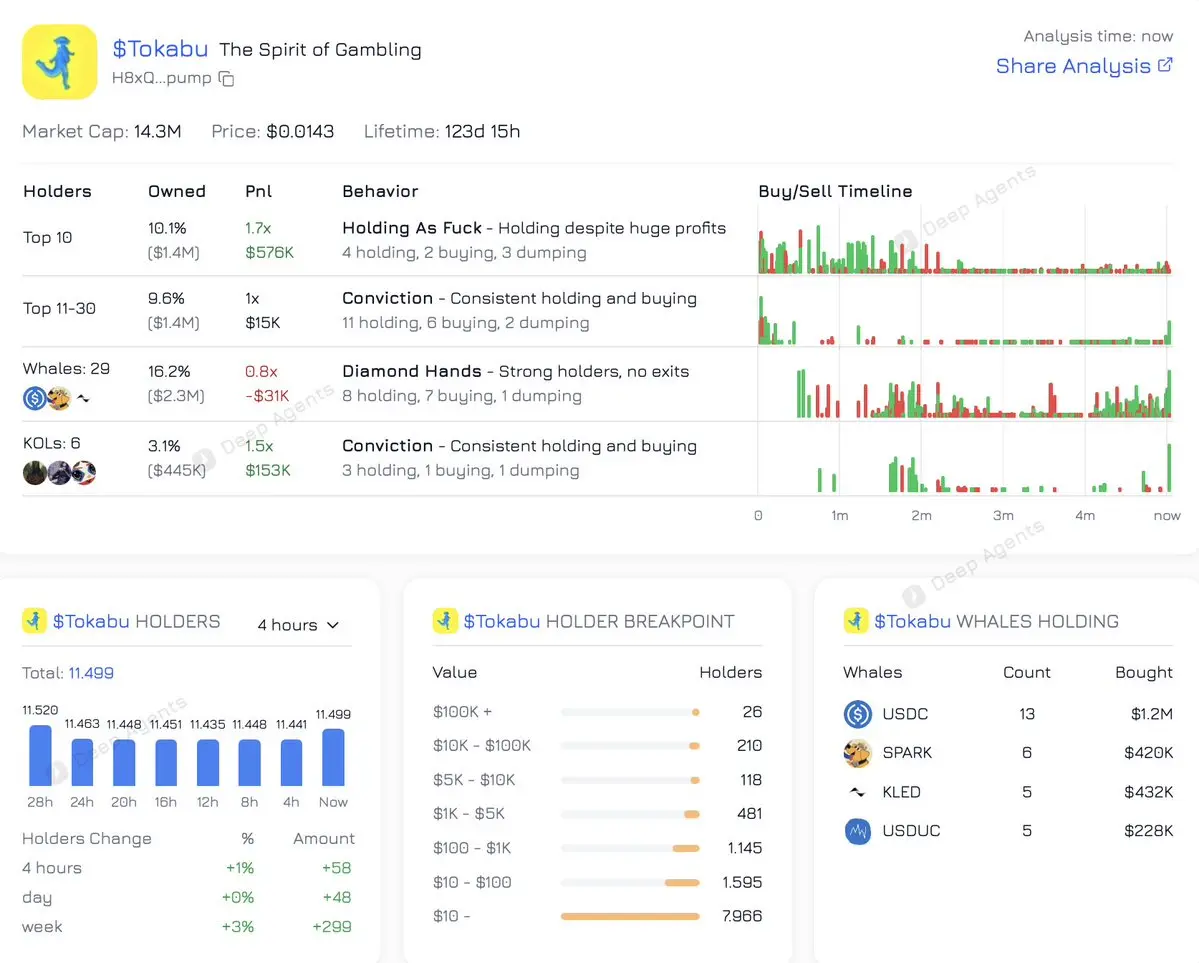Select the Top 11-30 holders row label
The height and width of the screenshot is (963, 1199).
coord(59,308)
